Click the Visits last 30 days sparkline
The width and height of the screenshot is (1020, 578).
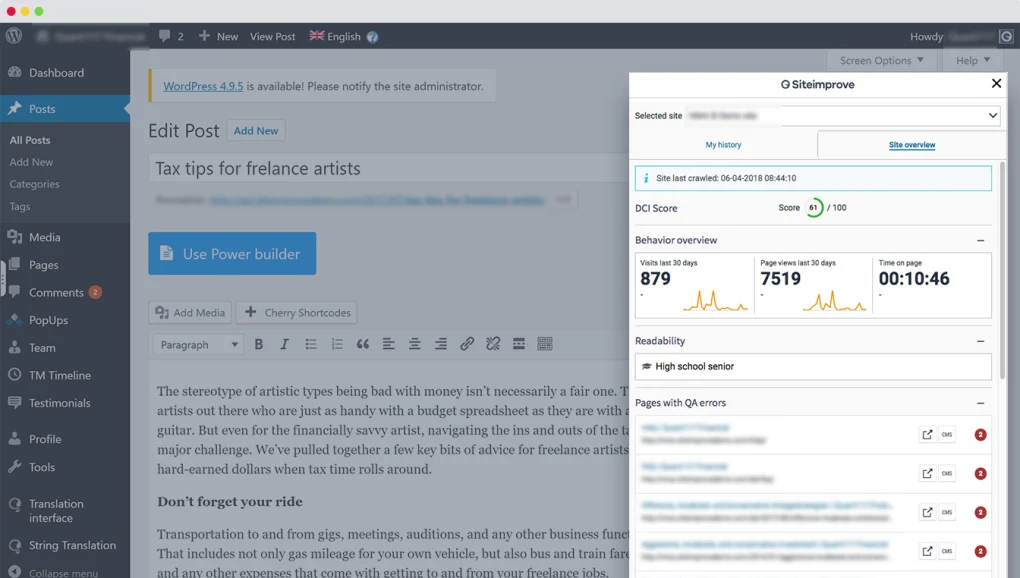715,300
